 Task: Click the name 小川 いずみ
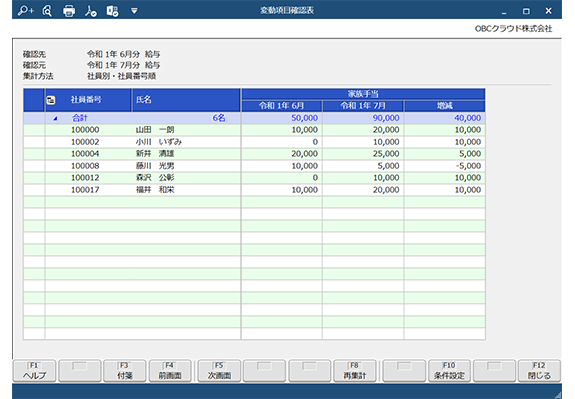click(158, 142)
